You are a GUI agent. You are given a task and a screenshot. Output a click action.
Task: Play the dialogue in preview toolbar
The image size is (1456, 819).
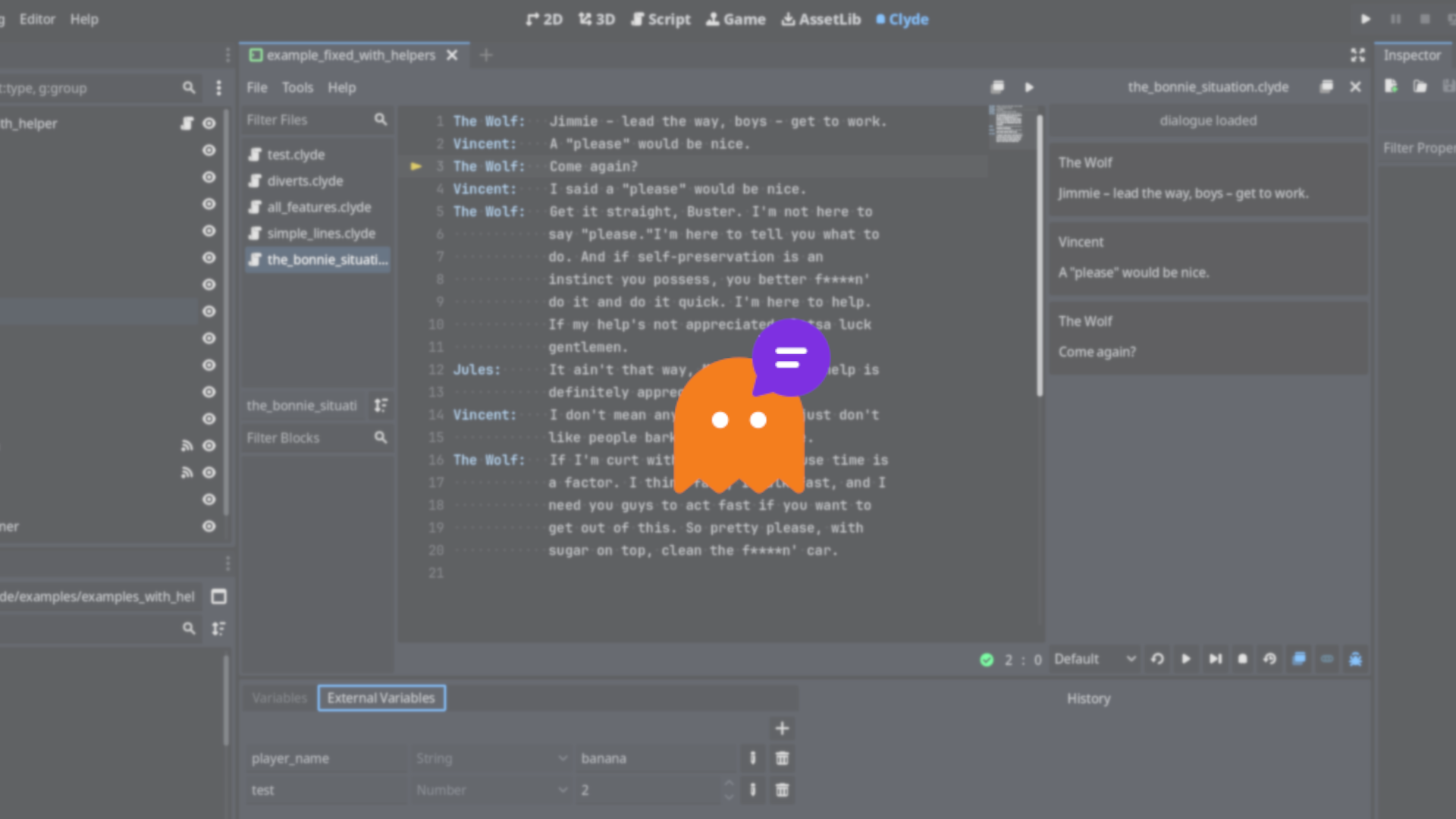tap(1186, 659)
